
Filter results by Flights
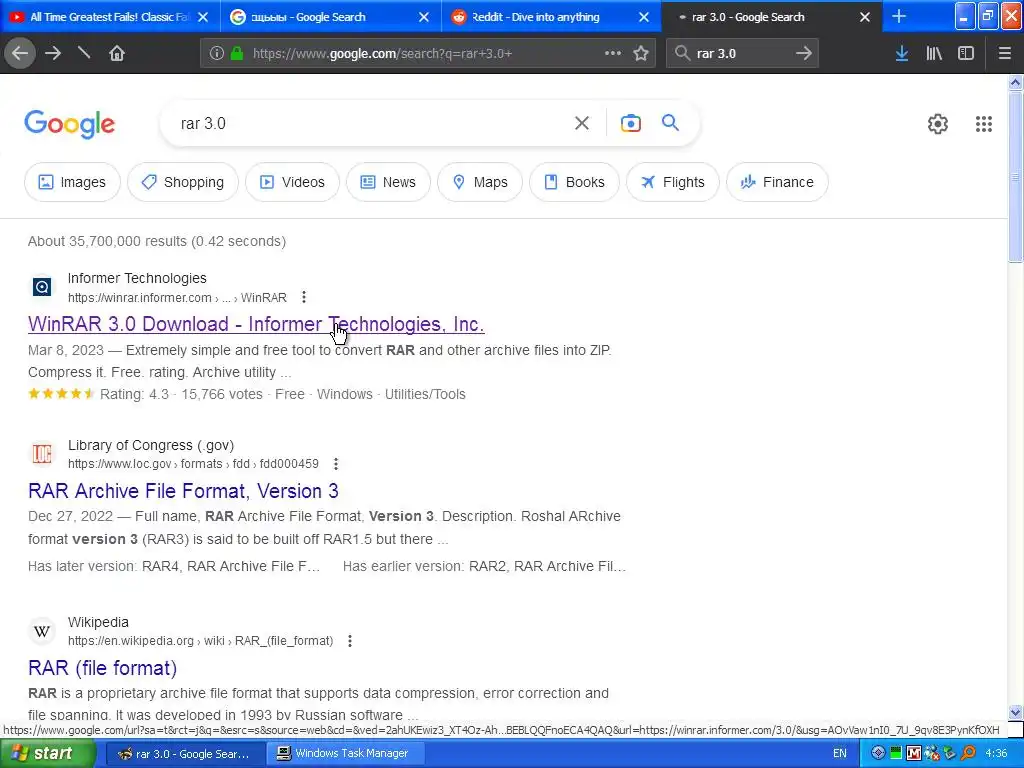point(673,182)
